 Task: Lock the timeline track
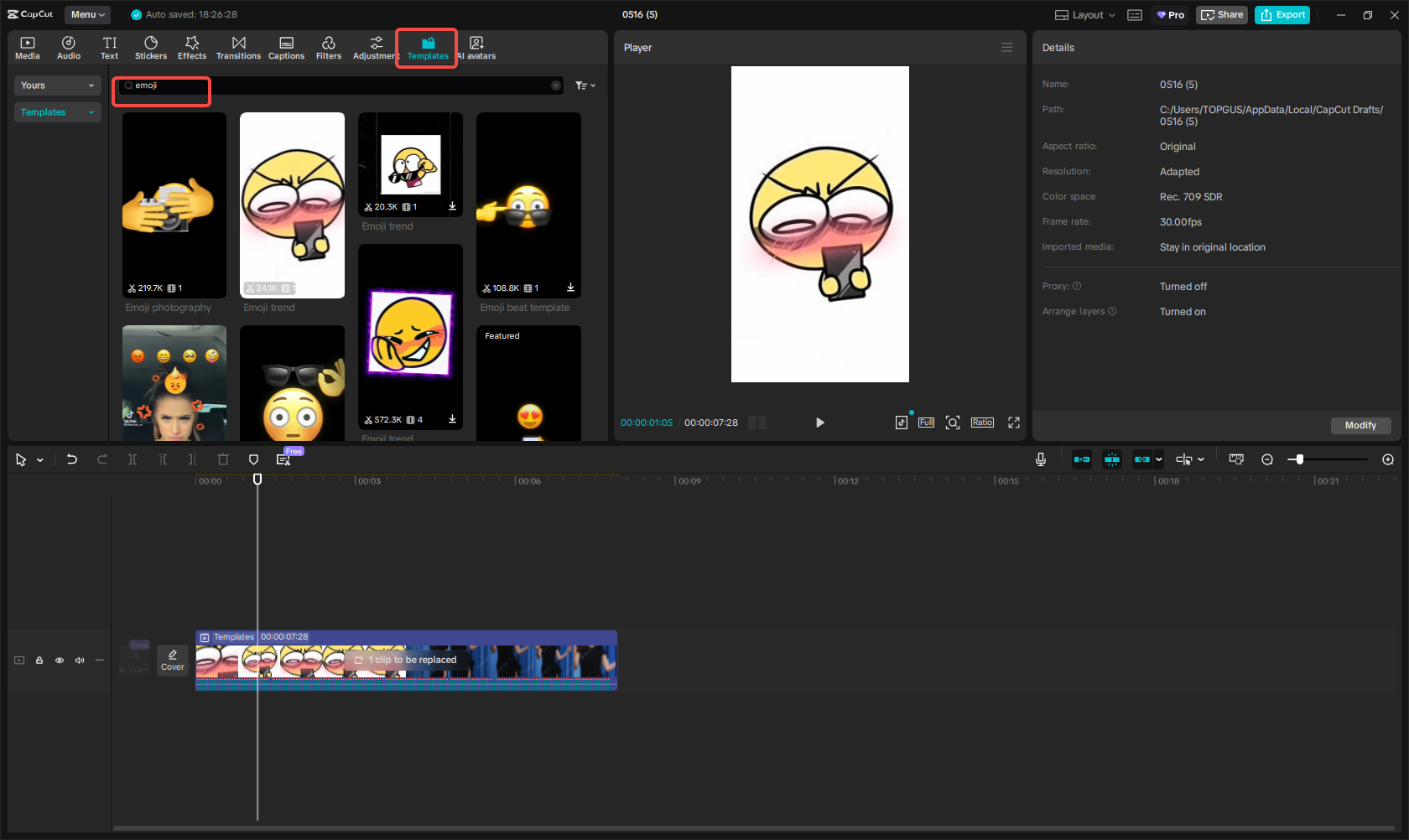coord(39,661)
